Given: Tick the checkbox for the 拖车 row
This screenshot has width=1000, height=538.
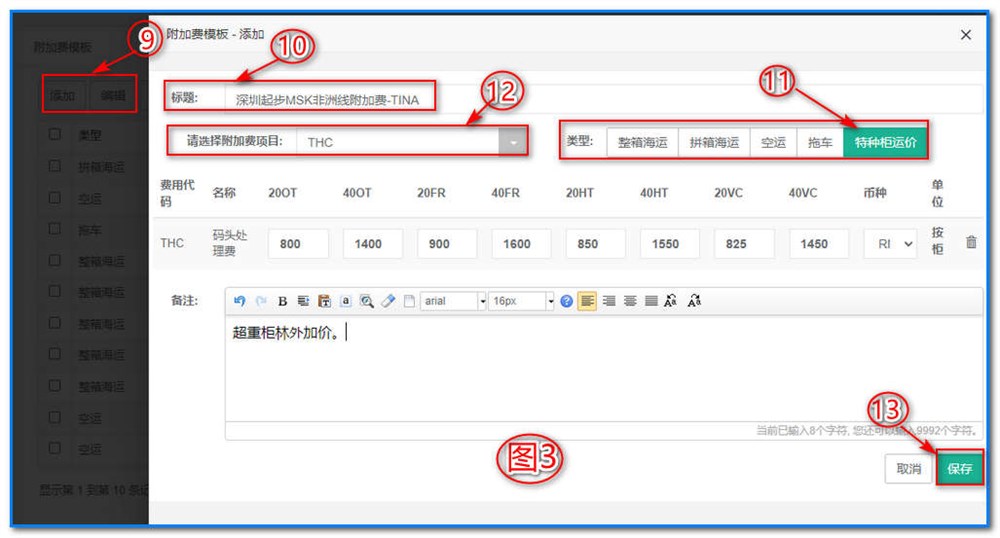Looking at the screenshot, I should [55, 229].
